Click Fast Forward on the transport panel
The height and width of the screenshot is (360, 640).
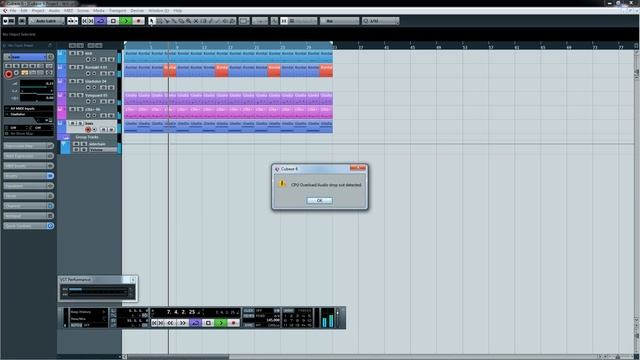(183, 323)
